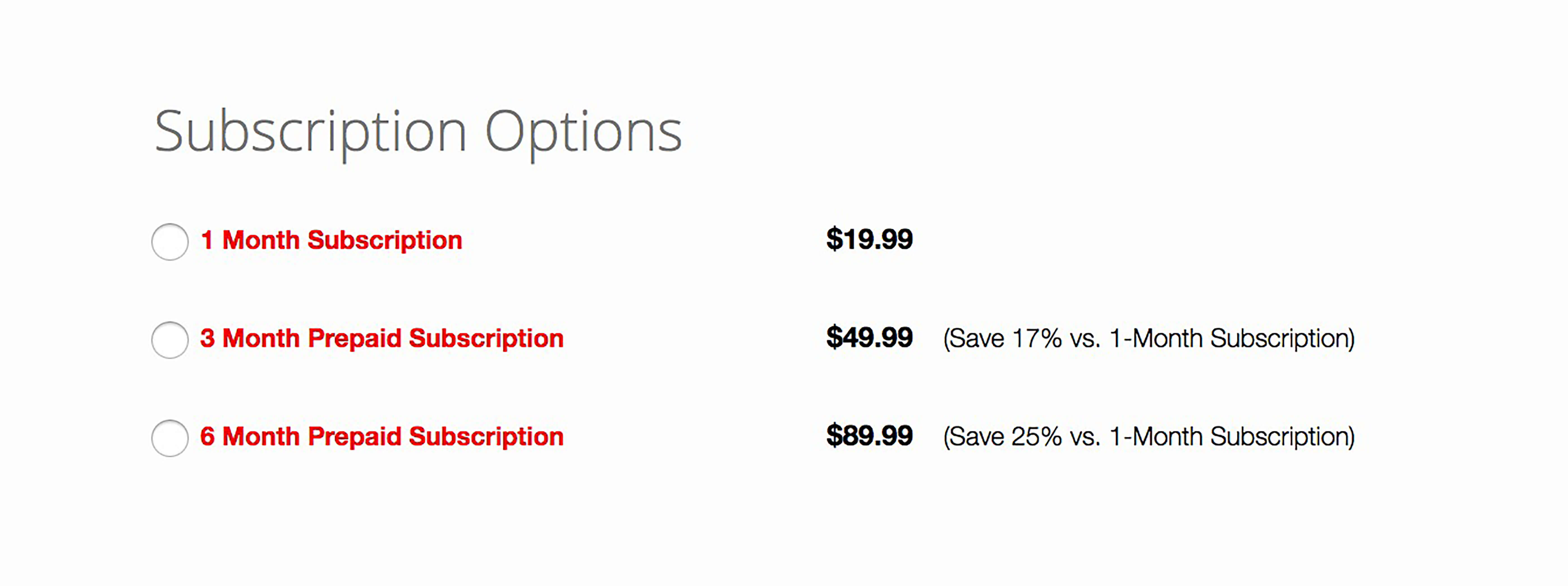Select the 3 Month Prepaid Subscription radio button
Screen dimensions: 1568x586
coord(170,339)
